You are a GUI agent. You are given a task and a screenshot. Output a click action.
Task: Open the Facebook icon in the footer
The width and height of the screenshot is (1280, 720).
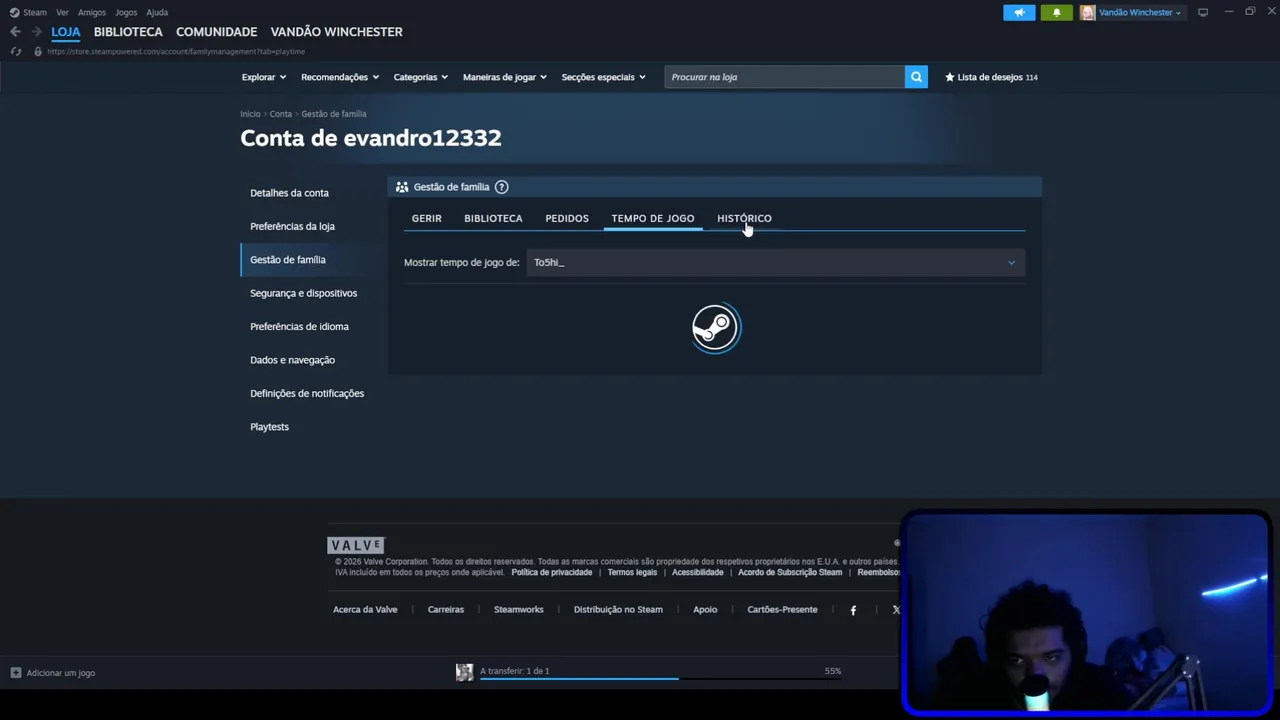click(853, 610)
